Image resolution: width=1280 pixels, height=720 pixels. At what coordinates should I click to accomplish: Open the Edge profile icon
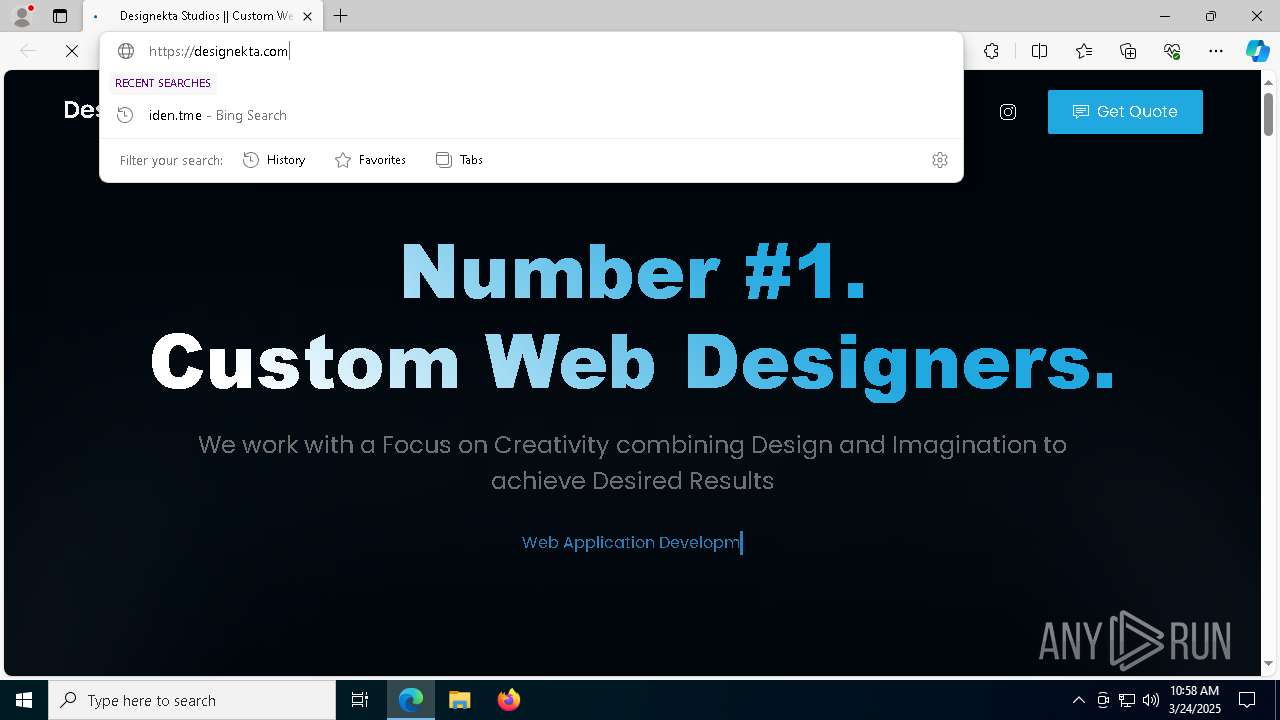tap(21, 16)
